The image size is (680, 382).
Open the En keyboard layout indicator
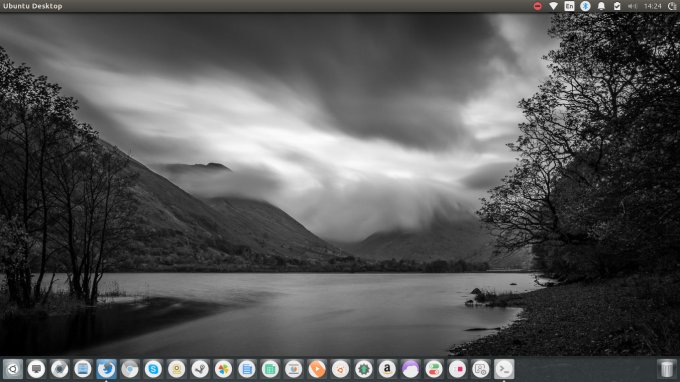pos(569,6)
